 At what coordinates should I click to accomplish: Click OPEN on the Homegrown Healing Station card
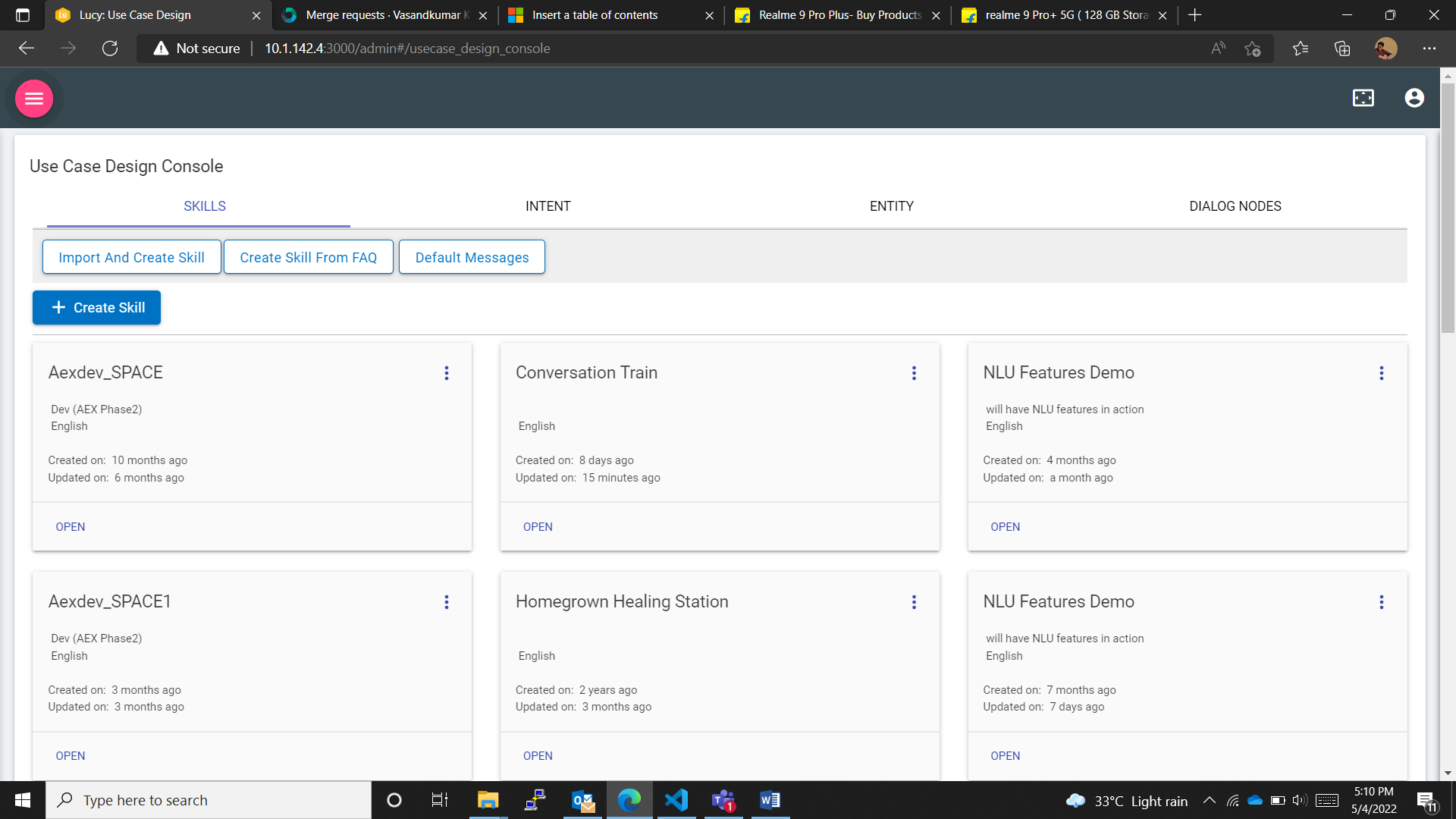(538, 756)
